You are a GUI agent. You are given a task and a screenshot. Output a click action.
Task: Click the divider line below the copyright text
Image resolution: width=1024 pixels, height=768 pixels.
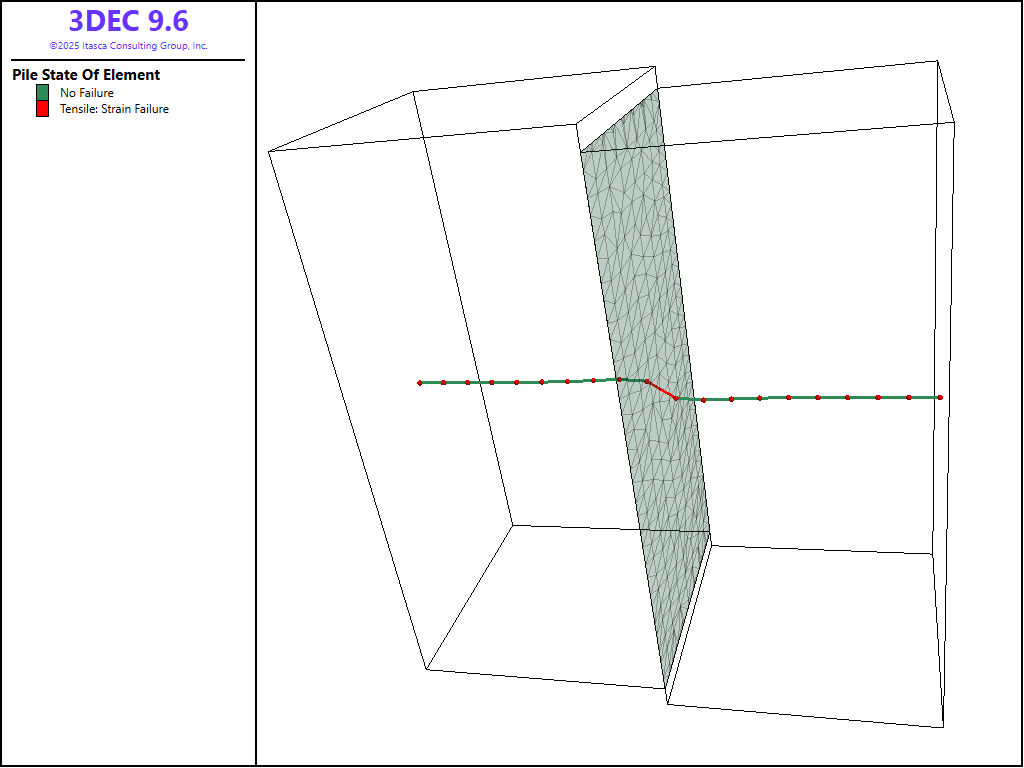pos(128,60)
